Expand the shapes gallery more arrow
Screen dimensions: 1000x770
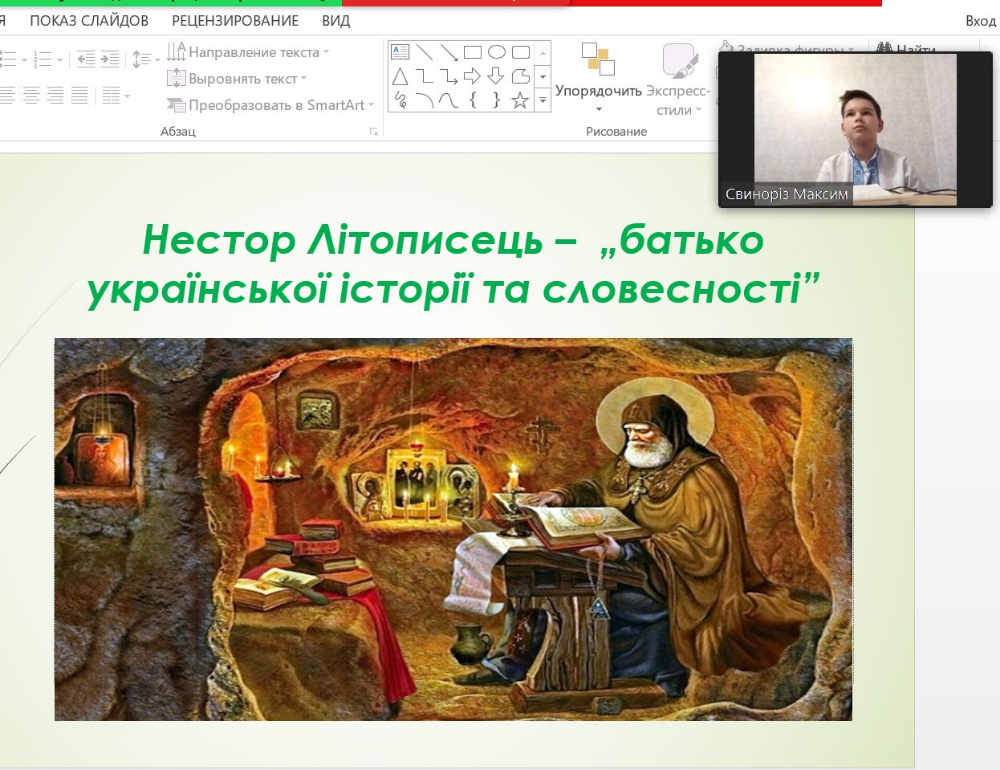(x=543, y=100)
